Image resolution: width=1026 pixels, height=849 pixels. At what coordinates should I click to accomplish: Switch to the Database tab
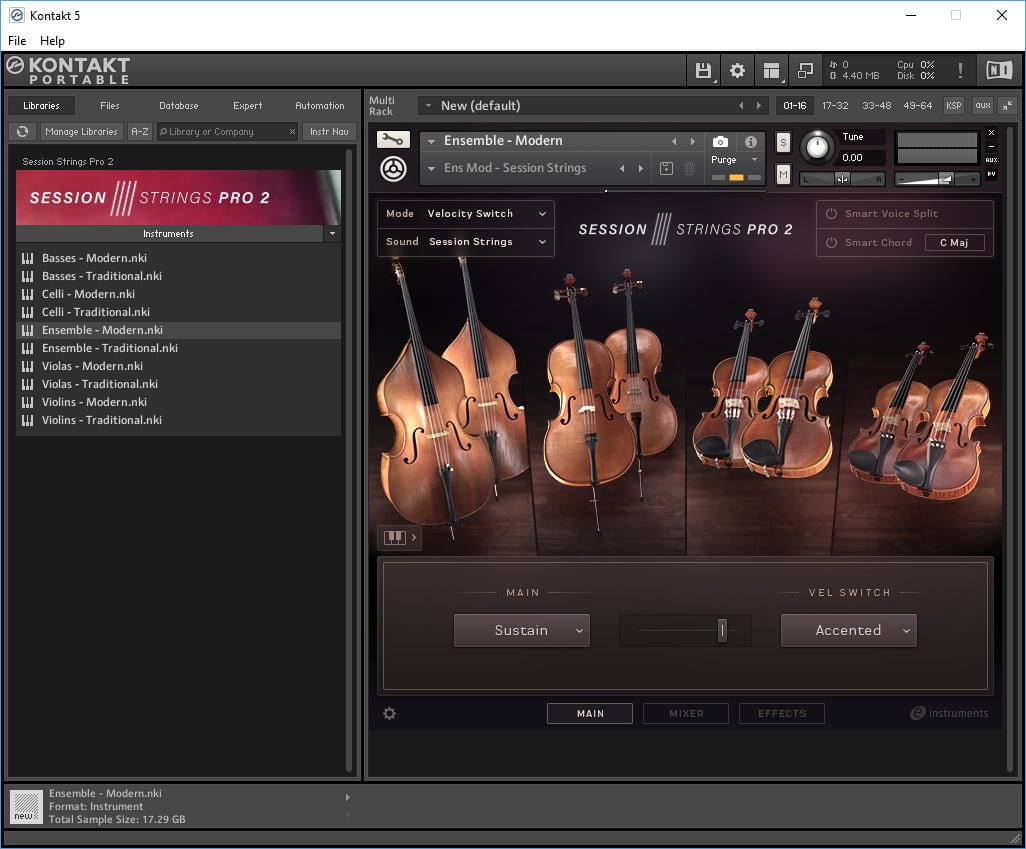pos(179,105)
